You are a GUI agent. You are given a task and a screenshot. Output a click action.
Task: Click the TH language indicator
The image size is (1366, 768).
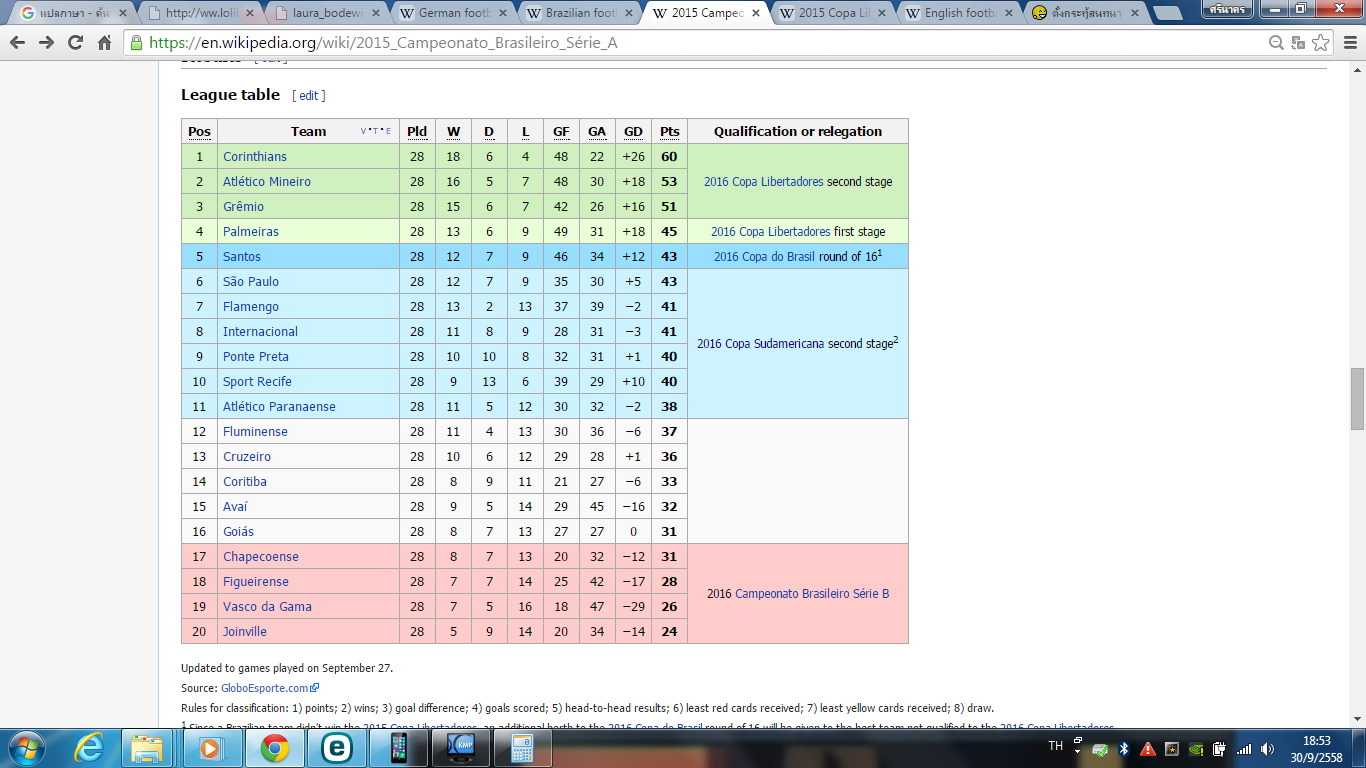pyautogui.click(x=1055, y=746)
